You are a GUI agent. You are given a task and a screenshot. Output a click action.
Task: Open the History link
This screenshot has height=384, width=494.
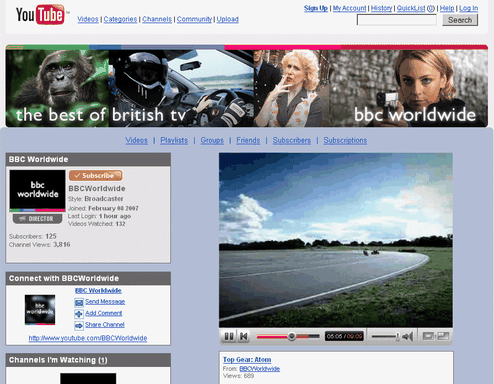coord(381,8)
